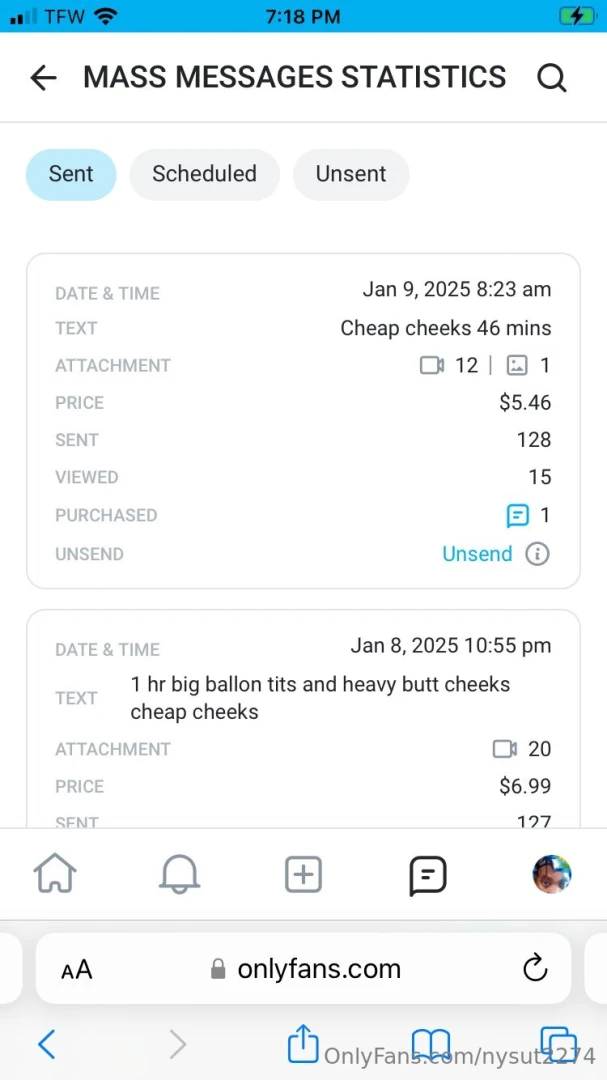
Task: Switch to the Unsent tab
Action: pos(350,174)
